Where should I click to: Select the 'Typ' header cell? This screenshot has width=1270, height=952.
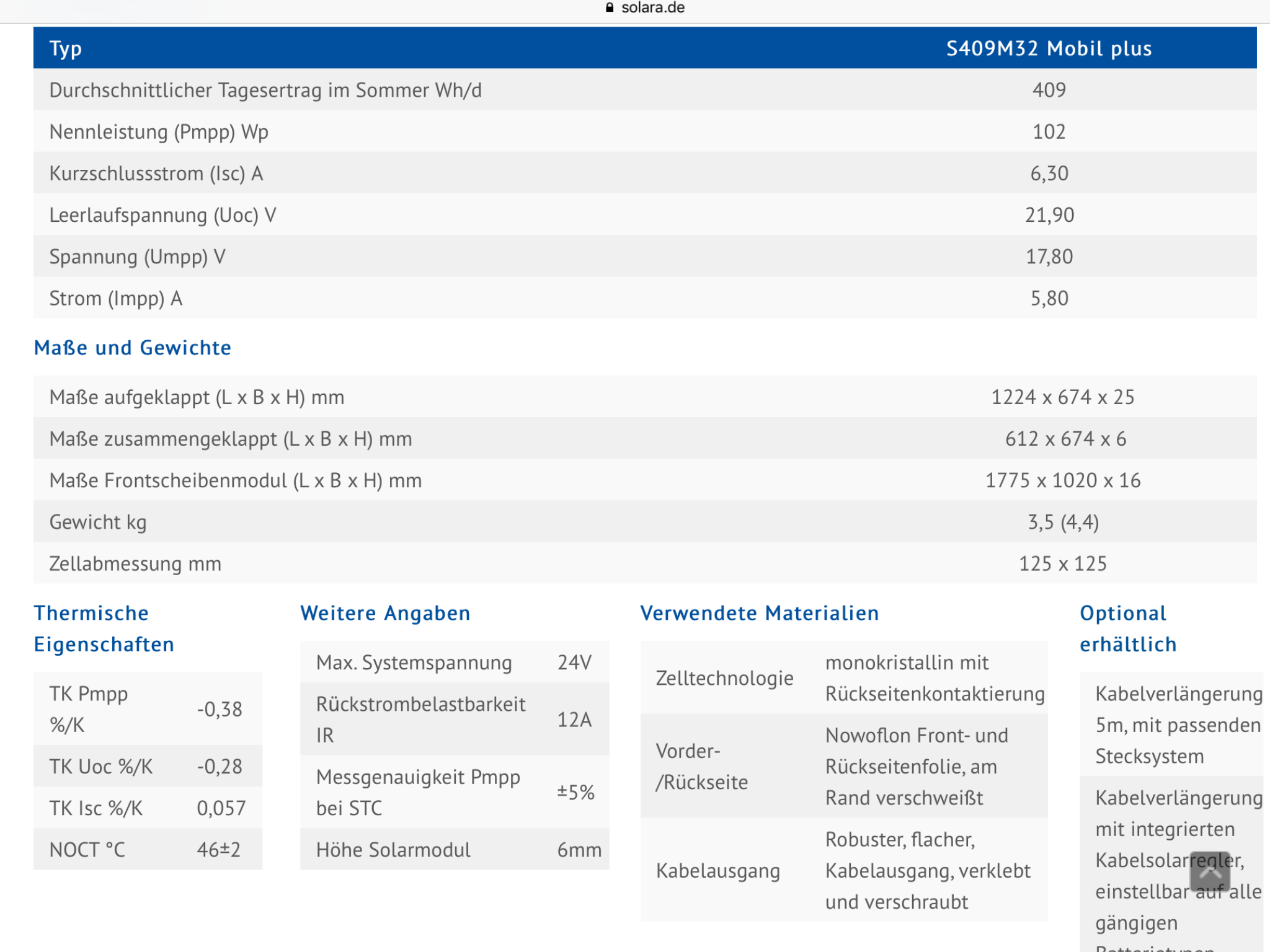tap(66, 48)
